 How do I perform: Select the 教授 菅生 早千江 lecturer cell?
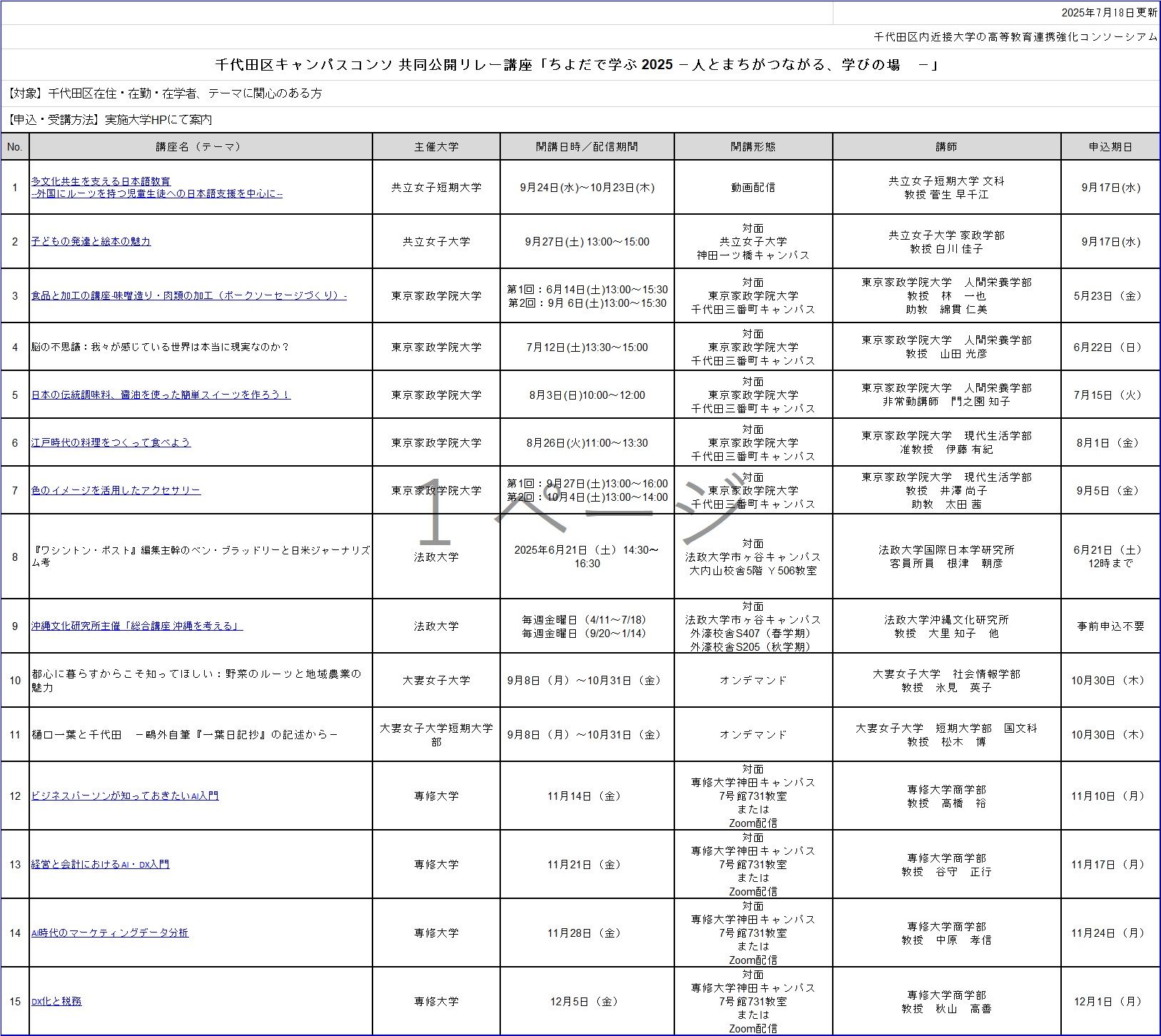pos(946,188)
